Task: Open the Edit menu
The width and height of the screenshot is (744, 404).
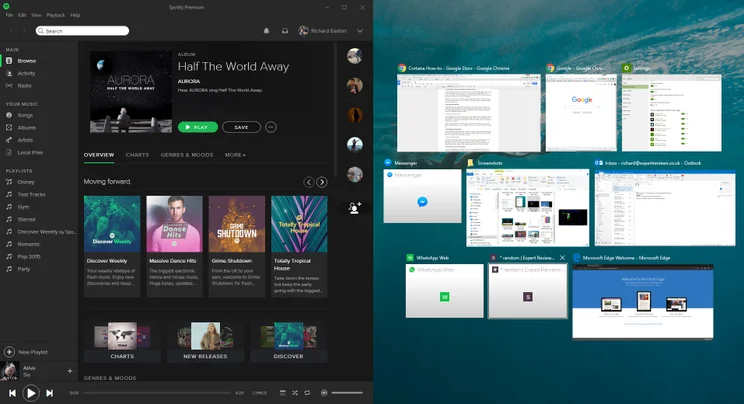Action: [22, 15]
